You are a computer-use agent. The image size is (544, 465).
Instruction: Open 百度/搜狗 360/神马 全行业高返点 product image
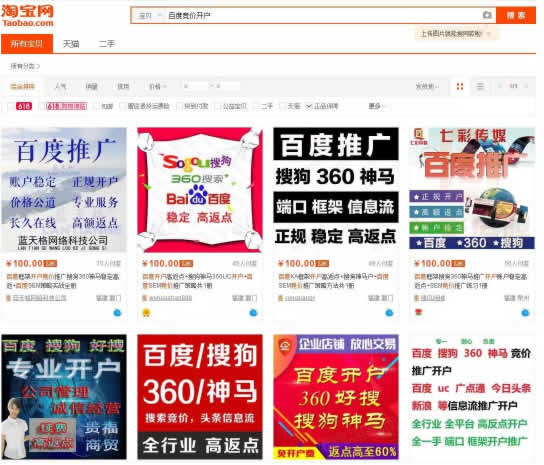(x=200, y=397)
